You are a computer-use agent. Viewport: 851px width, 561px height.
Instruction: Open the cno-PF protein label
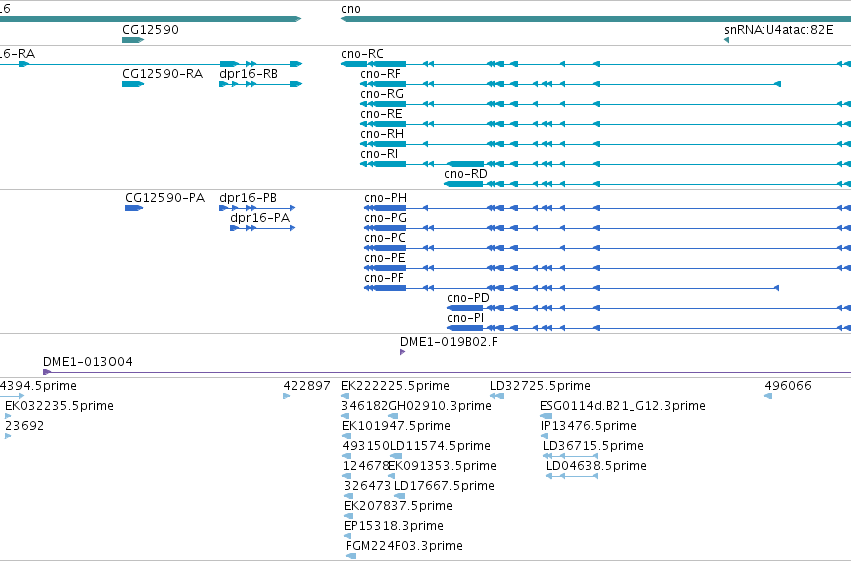(x=384, y=278)
